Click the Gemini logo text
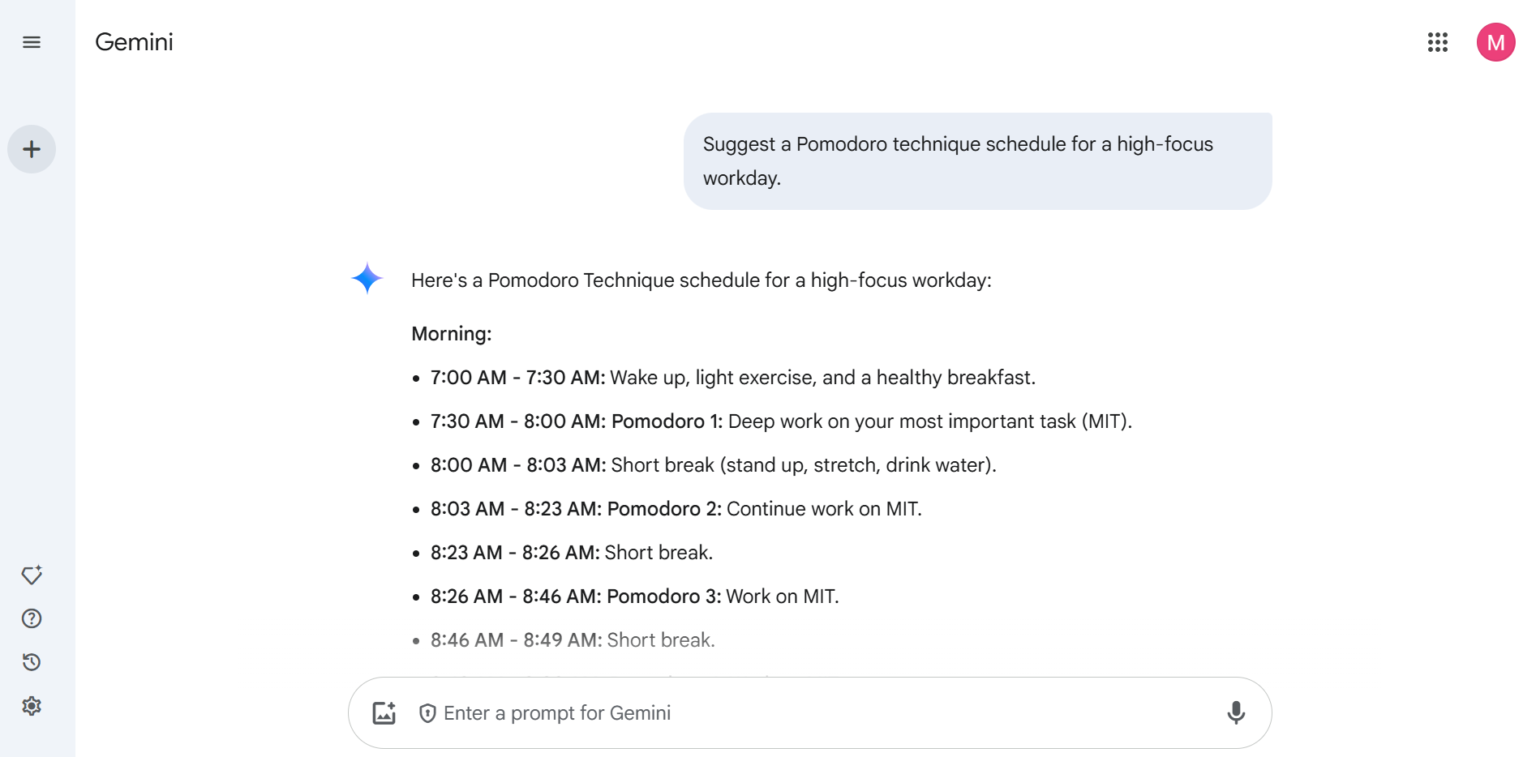Image resolution: width=1536 pixels, height=757 pixels. click(x=134, y=42)
